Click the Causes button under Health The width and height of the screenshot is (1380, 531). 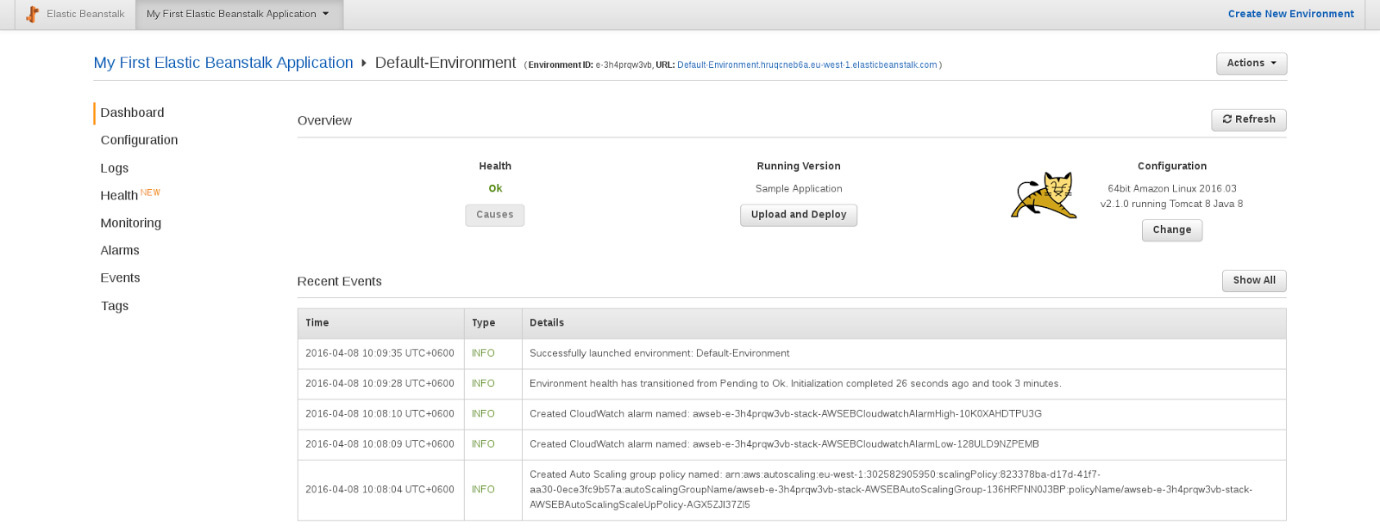(494, 215)
